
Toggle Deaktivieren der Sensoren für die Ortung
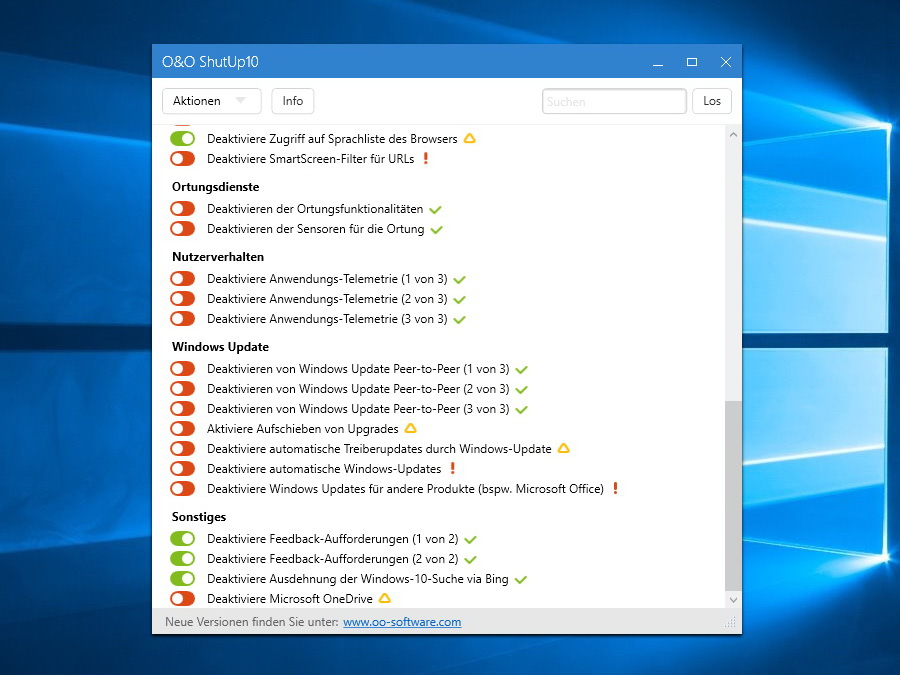pyautogui.click(x=183, y=229)
